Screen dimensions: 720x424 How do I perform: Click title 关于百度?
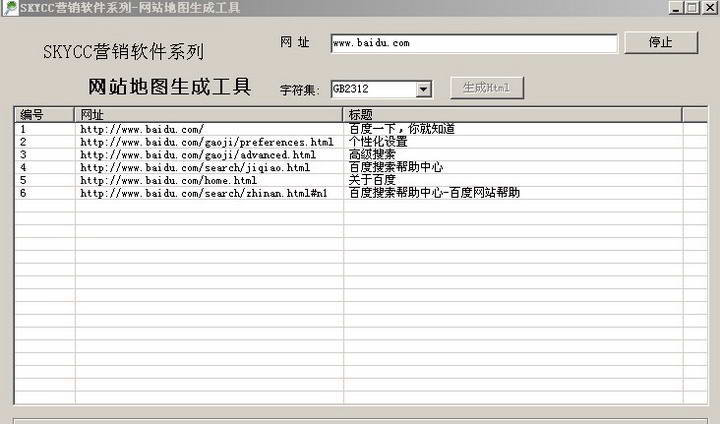click(372, 180)
